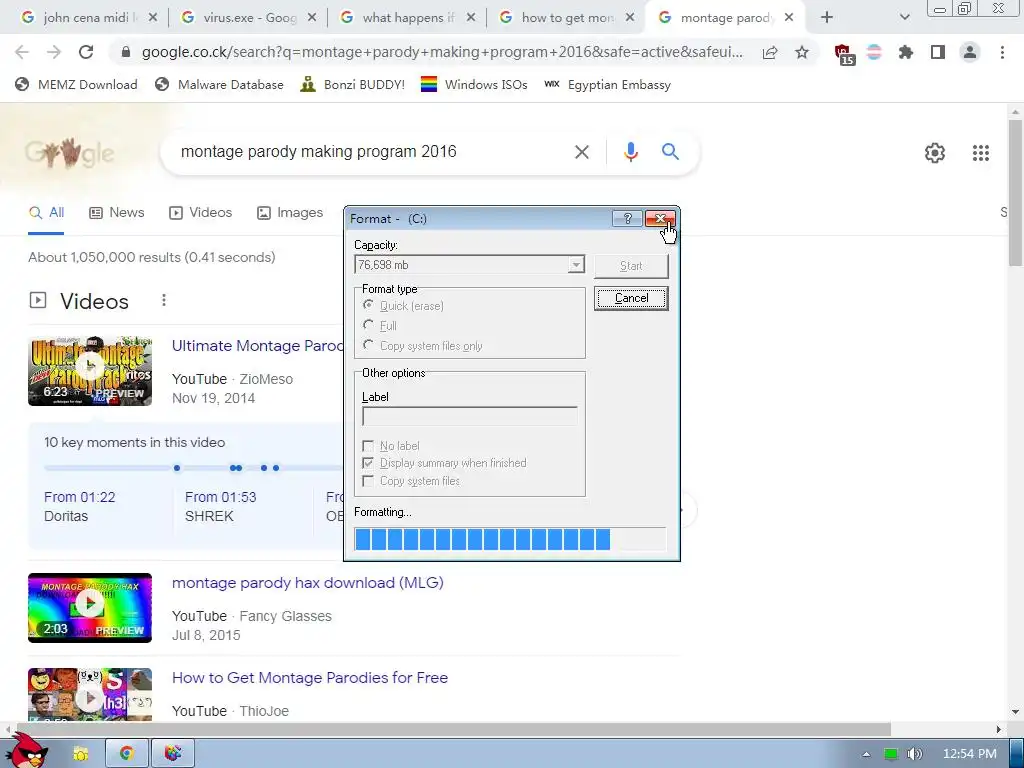Select the News search filter
1024x768 pixels.
click(x=116, y=213)
